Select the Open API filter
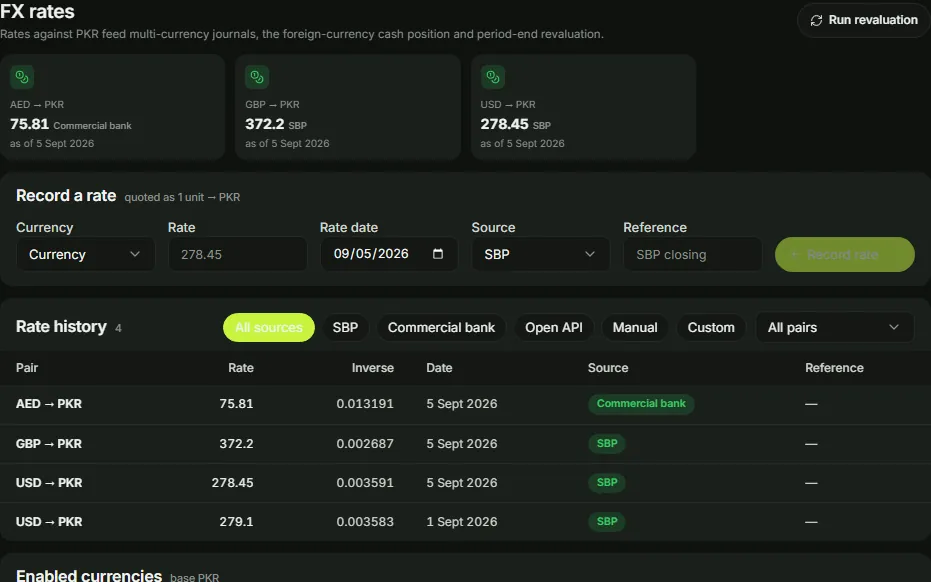This screenshot has height=582, width=931. pos(553,328)
